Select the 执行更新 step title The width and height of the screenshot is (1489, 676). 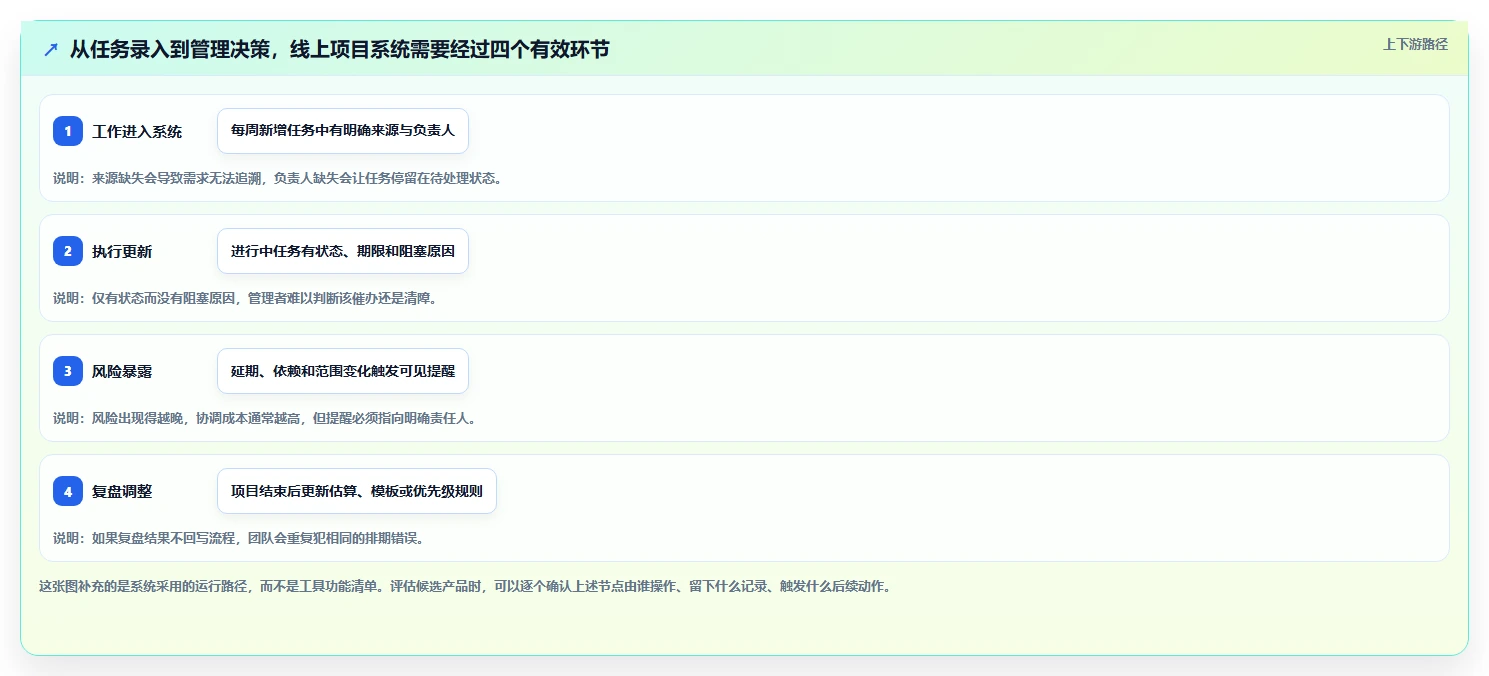click(x=122, y=252)
